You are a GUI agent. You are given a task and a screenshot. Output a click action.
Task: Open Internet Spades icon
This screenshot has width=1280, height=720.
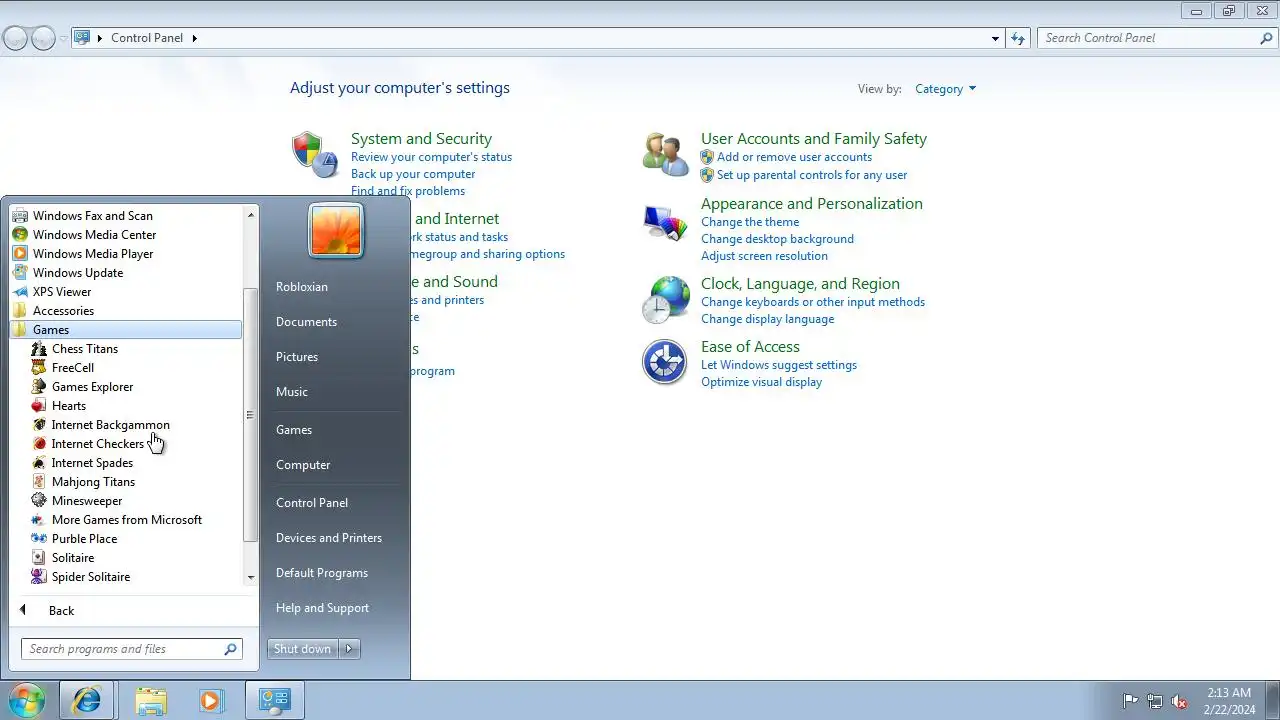[39, 463]
